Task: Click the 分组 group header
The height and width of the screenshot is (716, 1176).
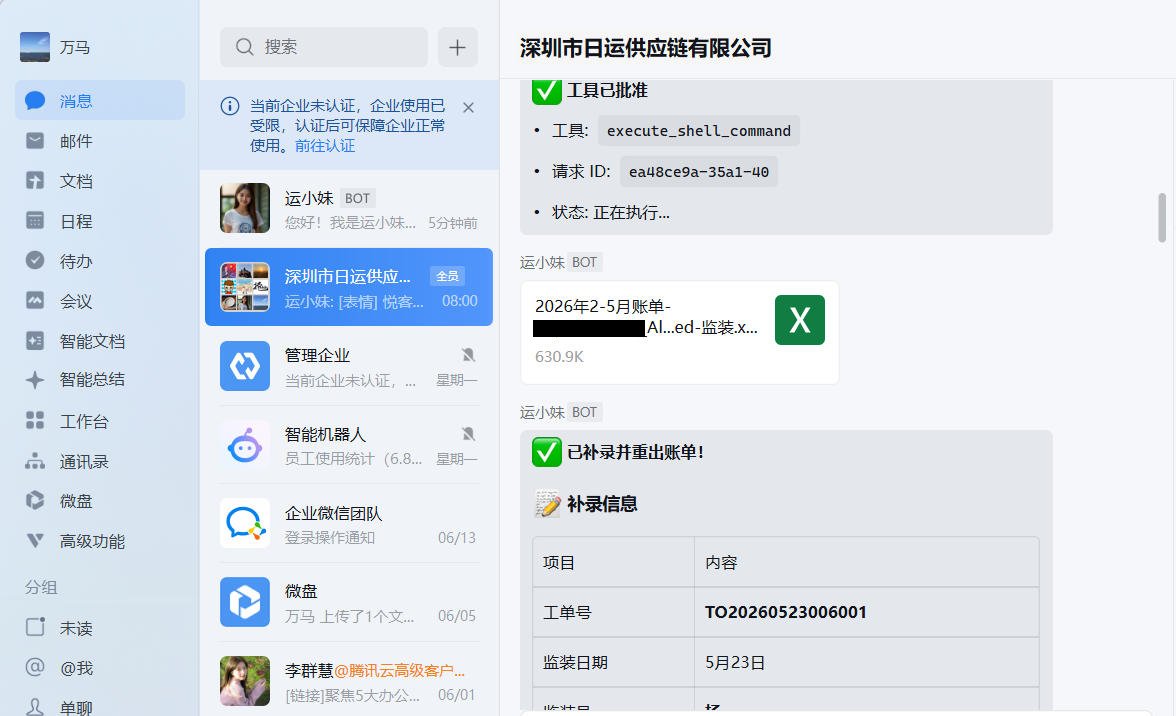Action: pyautogui.click(x=40, y=587)
